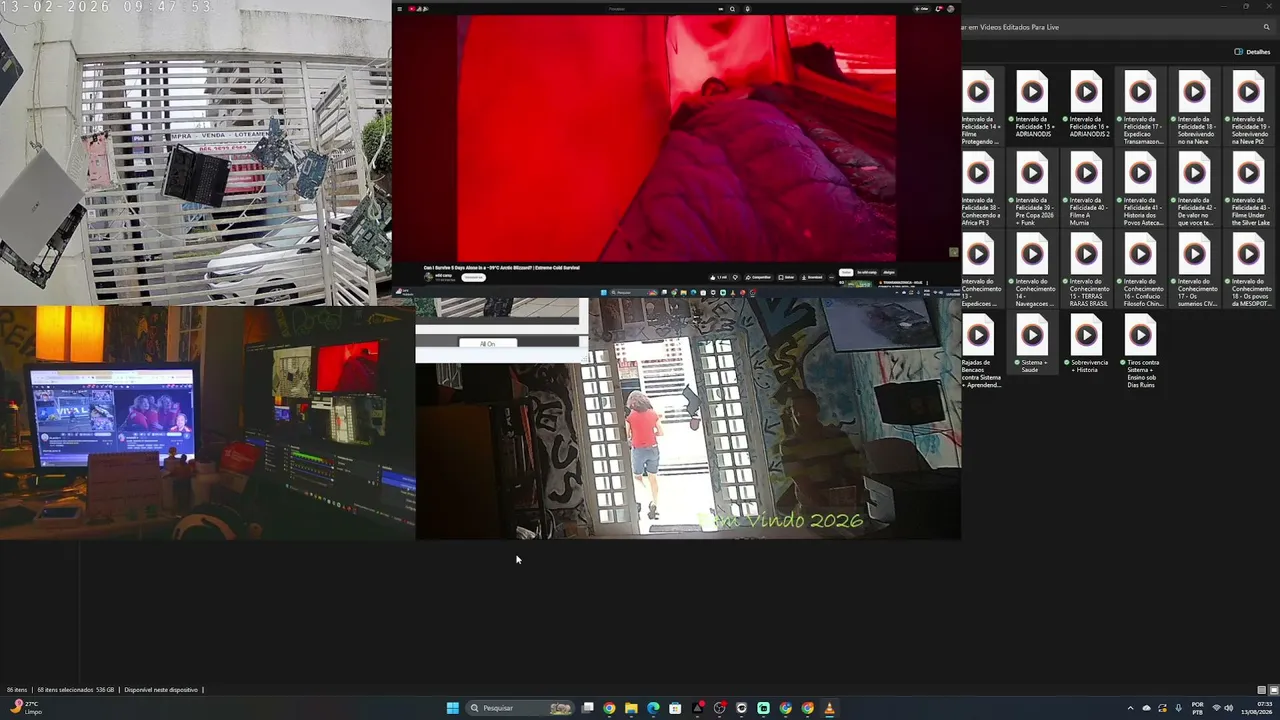Click status text Disponível neste dispositivo
Viewport: 1280px width, 720px height.
(161, 690)
